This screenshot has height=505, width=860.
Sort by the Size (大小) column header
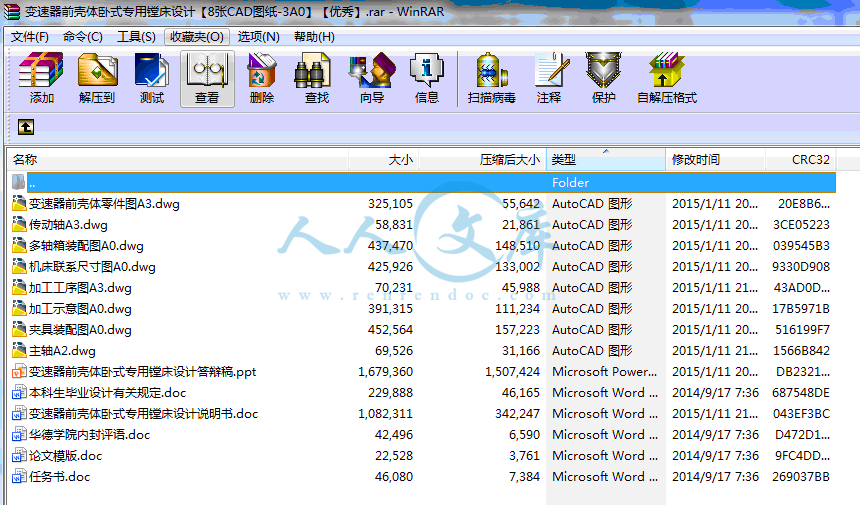coord(383,160)
